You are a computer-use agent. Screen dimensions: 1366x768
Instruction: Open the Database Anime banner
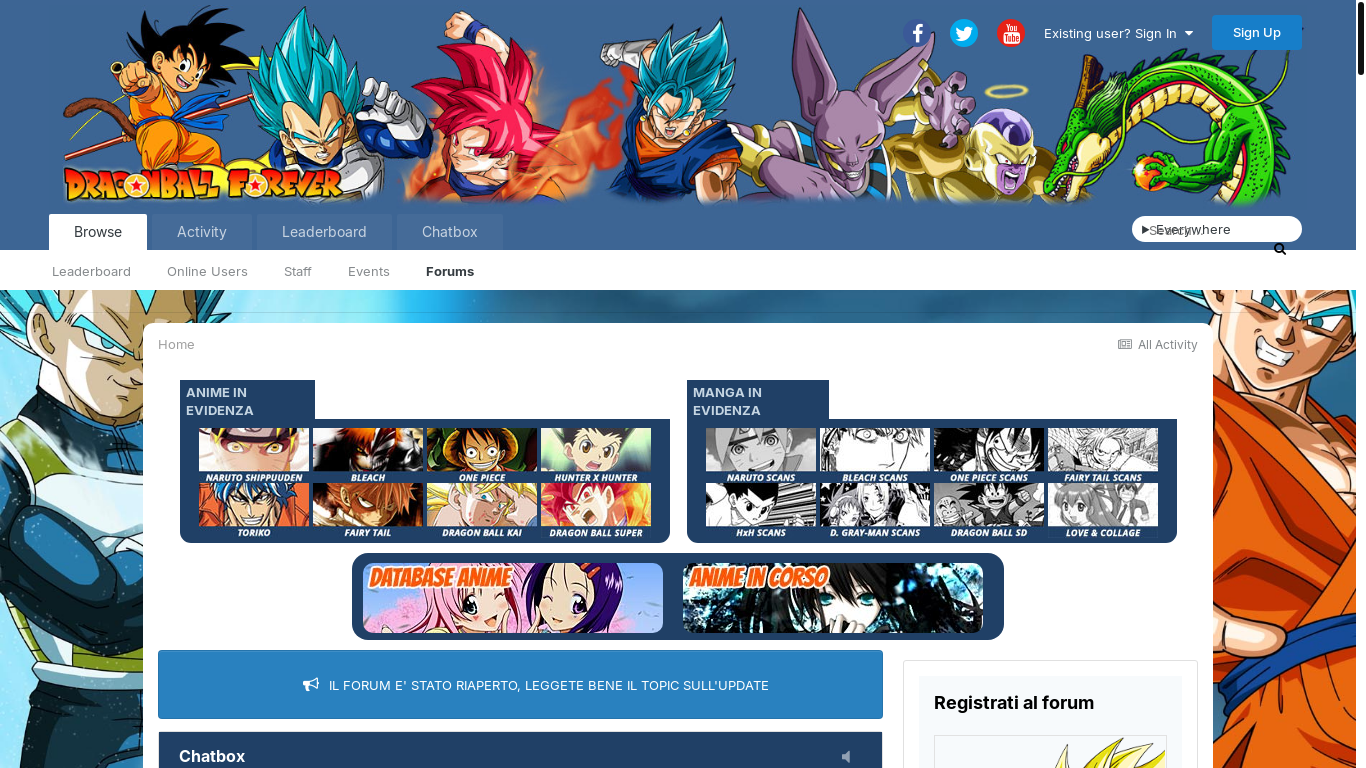point(513,598)
